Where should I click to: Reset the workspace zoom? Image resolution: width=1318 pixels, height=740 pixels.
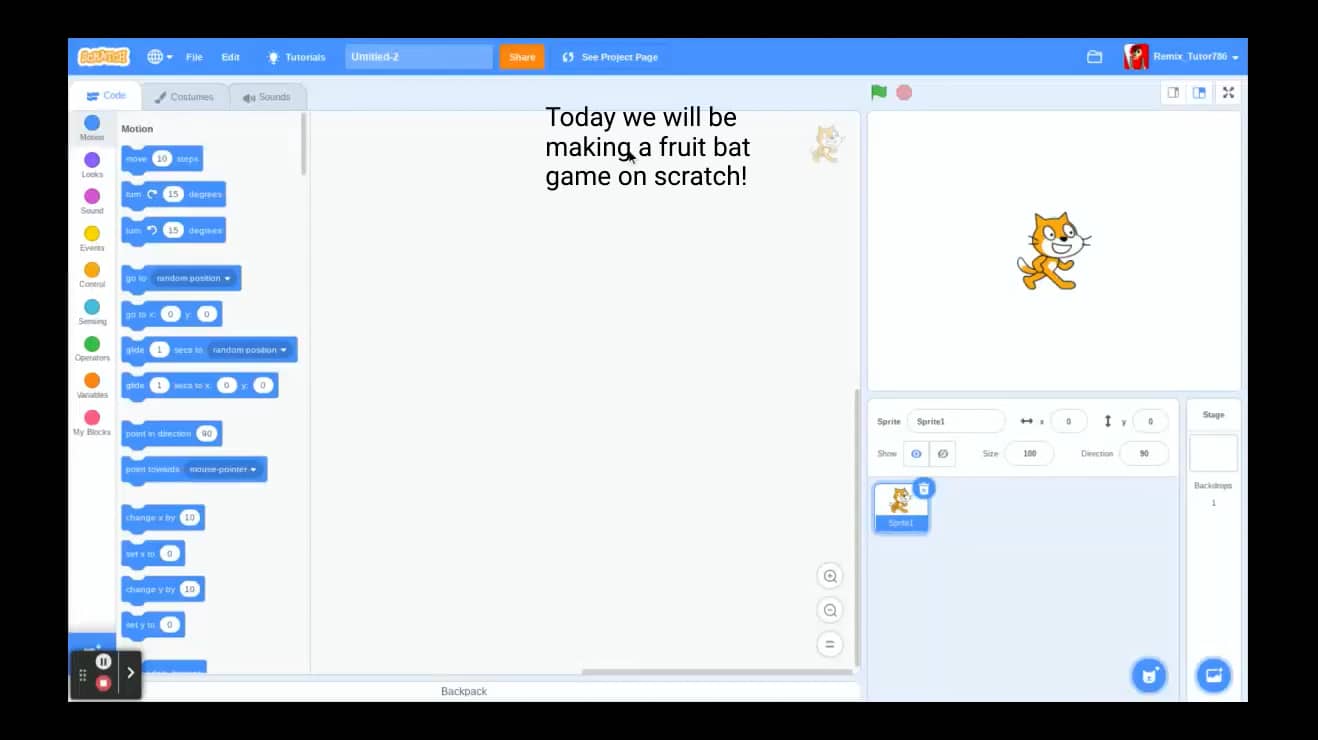(x=829, y=644)
